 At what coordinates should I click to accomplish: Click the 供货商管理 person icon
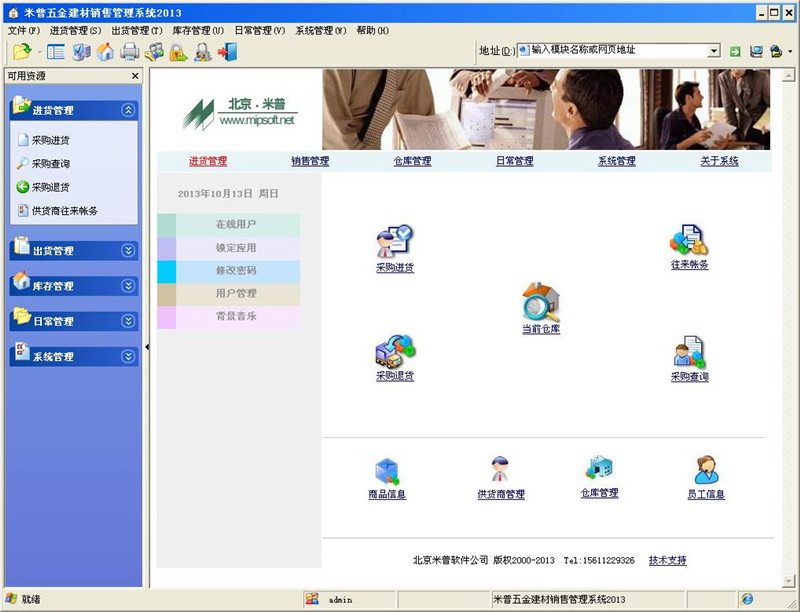click(501, 469)
